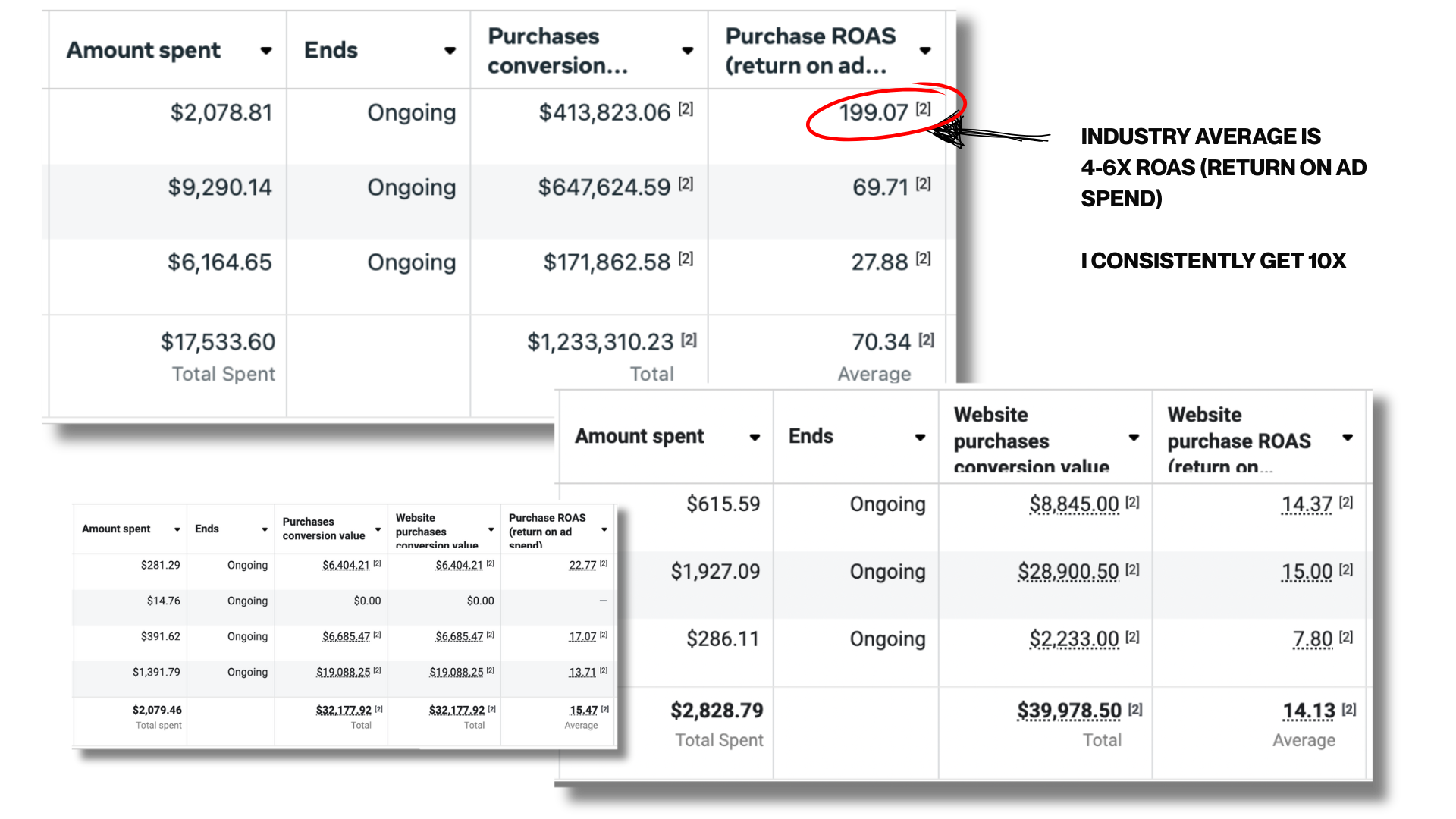
Task: Open Website purchase ROAS dropdown arrow
Action: click(x=1348, y=438)
